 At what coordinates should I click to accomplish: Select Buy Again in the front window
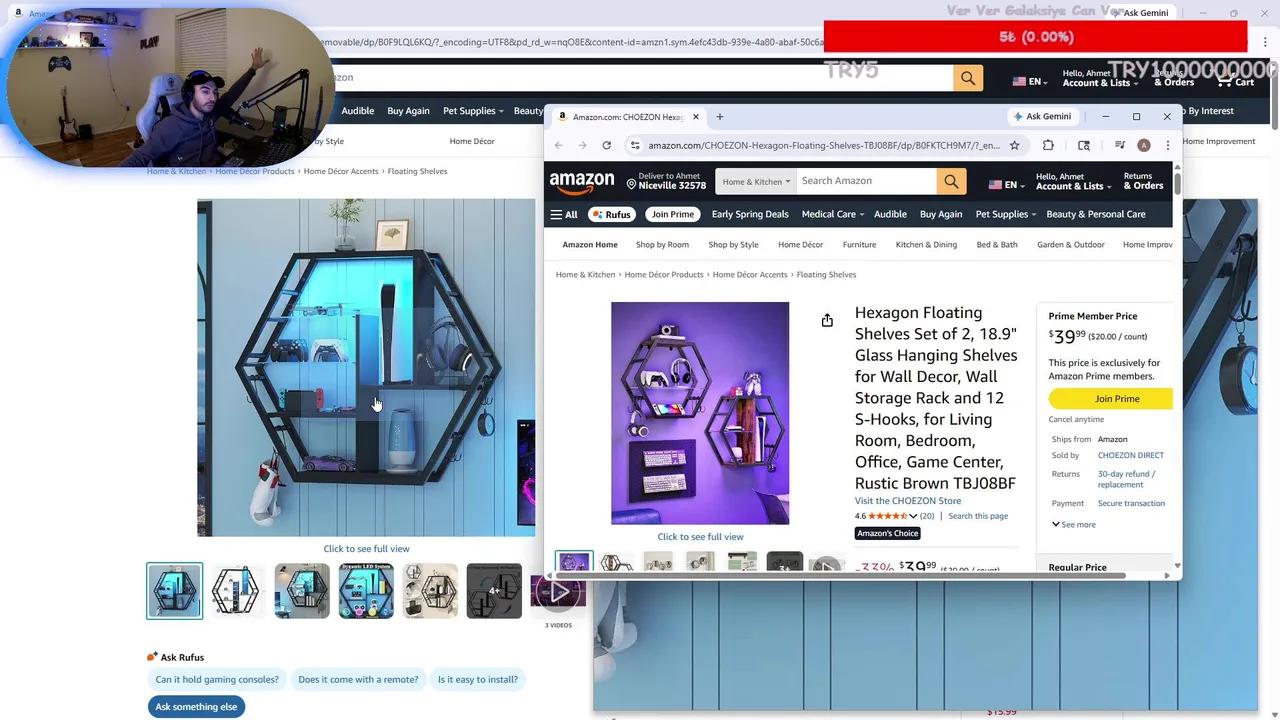[941, 214]
